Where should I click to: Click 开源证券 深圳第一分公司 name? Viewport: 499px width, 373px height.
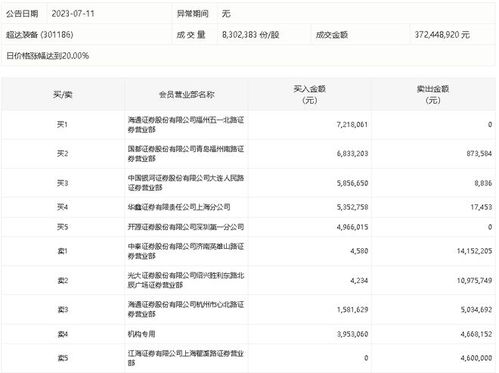tap(186, 227)
